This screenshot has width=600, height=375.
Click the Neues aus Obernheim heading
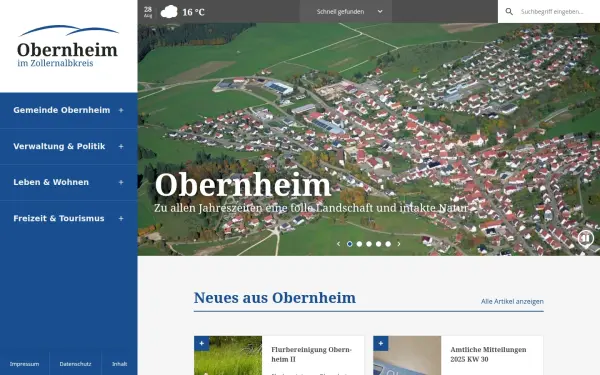point(275,298)
